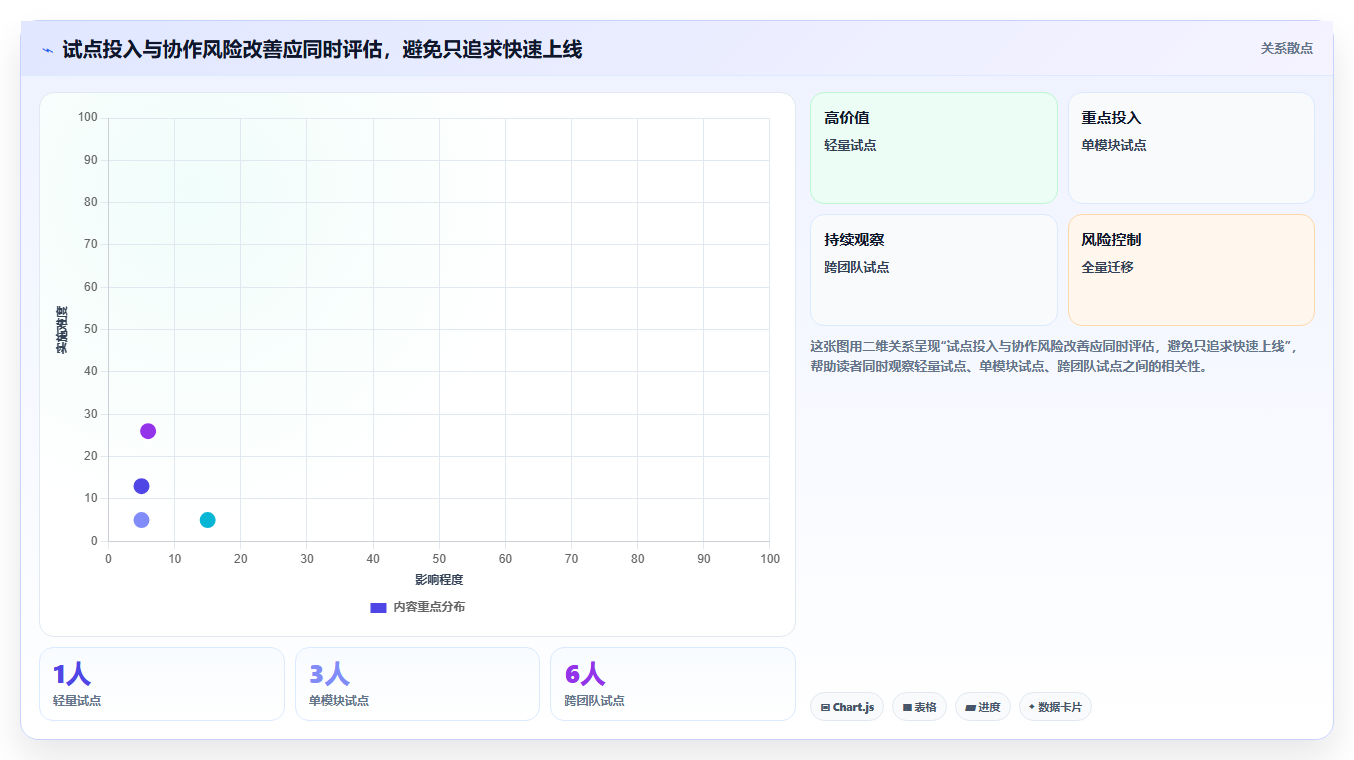Click the chart title 试点投入与协作风险改善应同时评估
This screenshot has width=1354, height=760.
coord(322,49)
